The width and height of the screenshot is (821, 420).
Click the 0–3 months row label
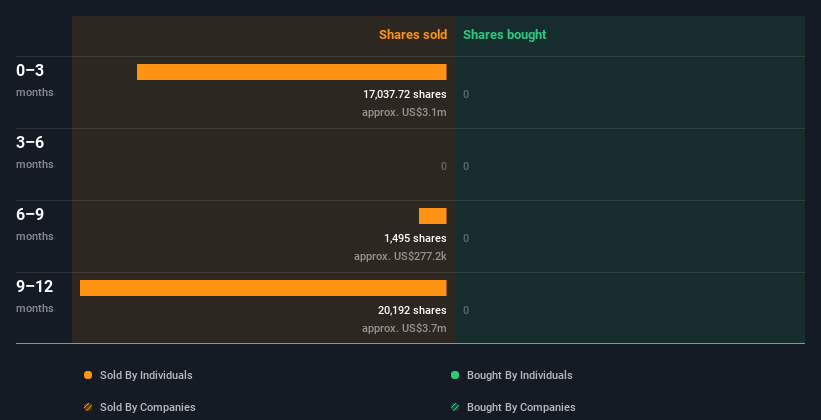[35, 81]
